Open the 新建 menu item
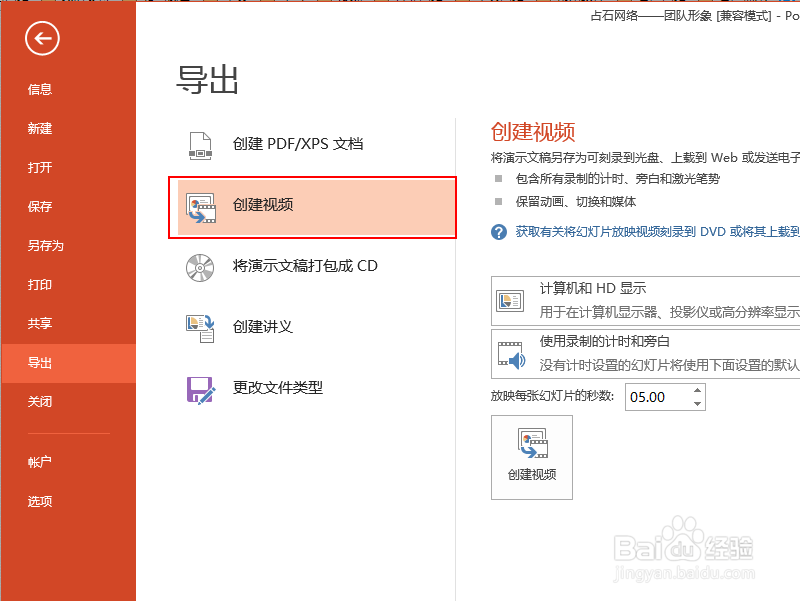 click(x=40, y=128)
